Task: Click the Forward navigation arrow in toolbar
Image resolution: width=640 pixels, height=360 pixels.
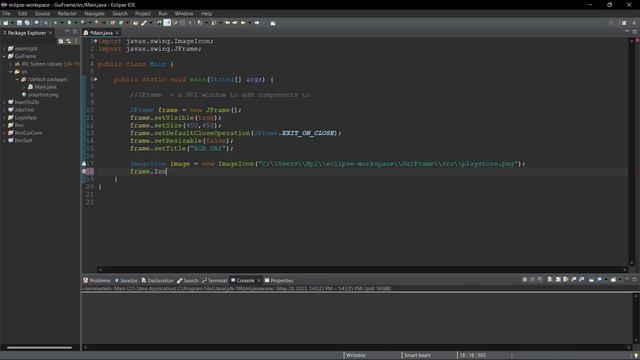Action: tap(257, 23)
